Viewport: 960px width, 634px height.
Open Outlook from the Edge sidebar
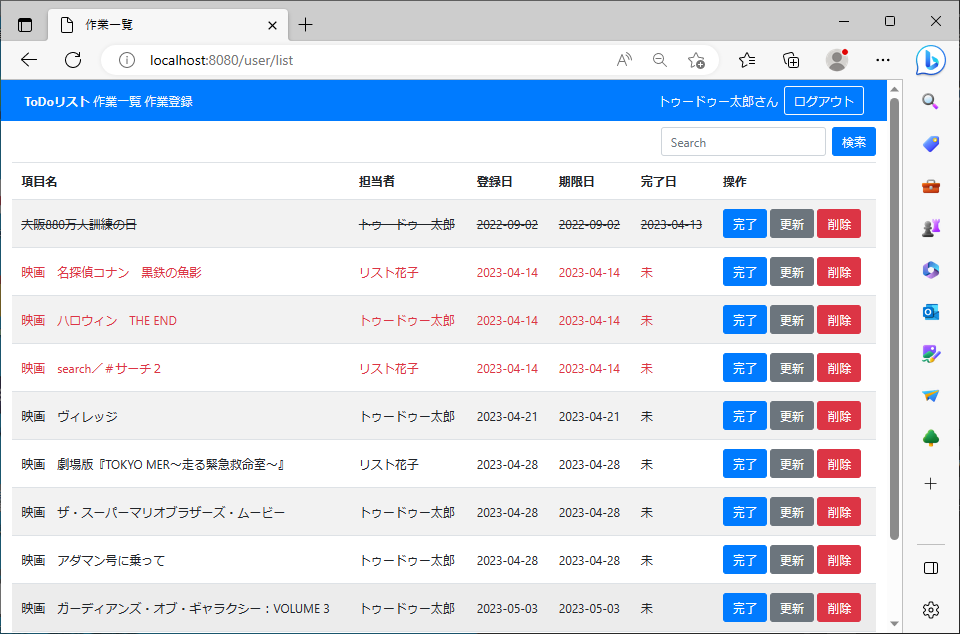930,312
